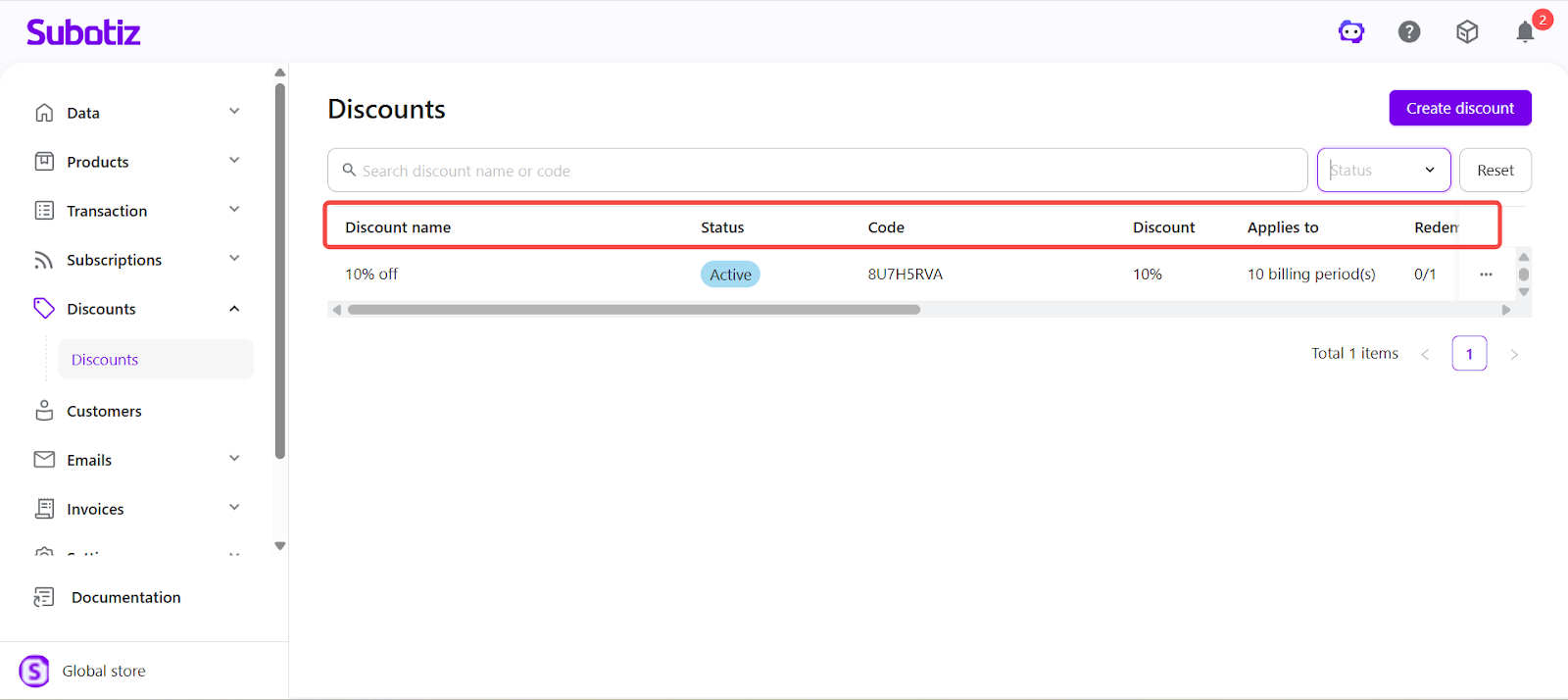Open the chatbot assistant icon
The height and width of the screenshot is (700, 1568).
click(1351, 32)
